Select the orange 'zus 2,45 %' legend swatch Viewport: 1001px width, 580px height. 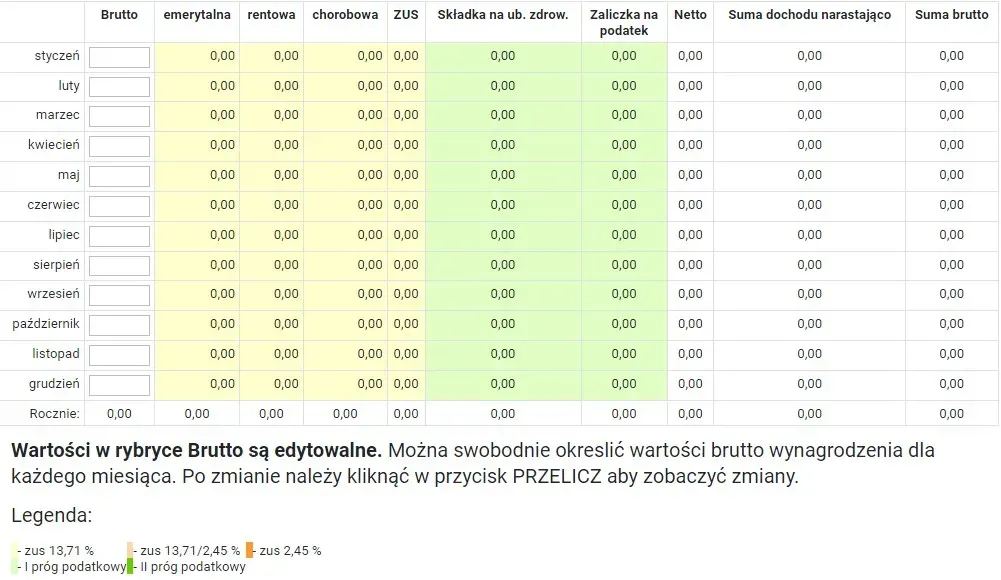click(250, 551)
